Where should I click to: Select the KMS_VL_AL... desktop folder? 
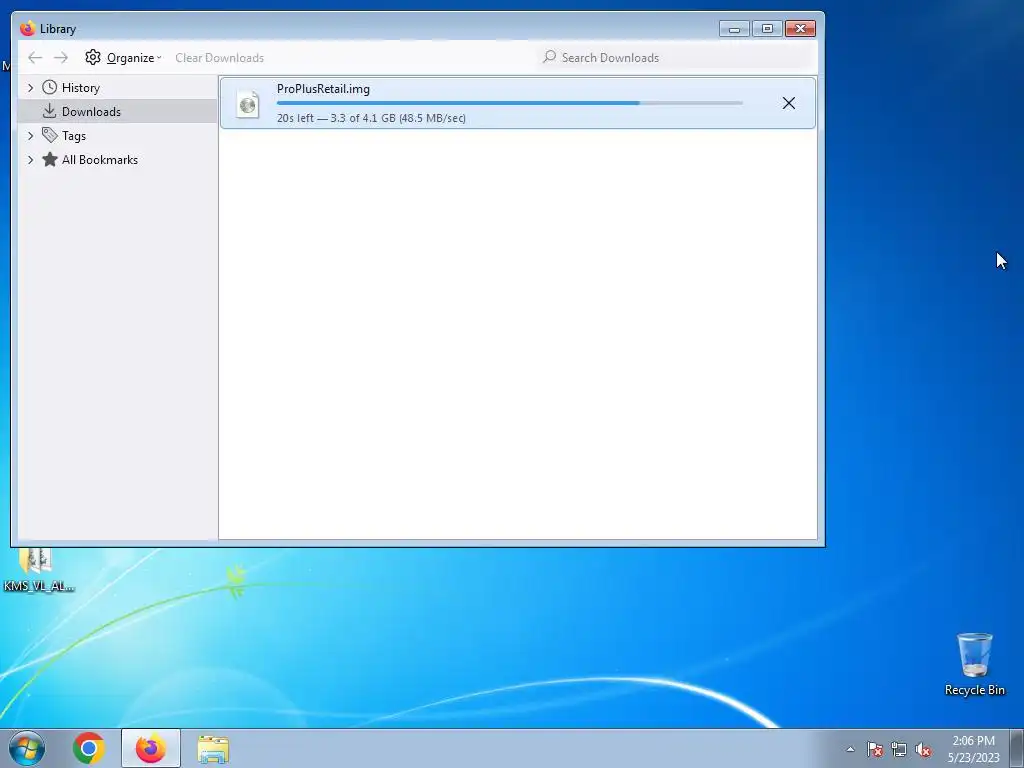(x=39, y=571)
